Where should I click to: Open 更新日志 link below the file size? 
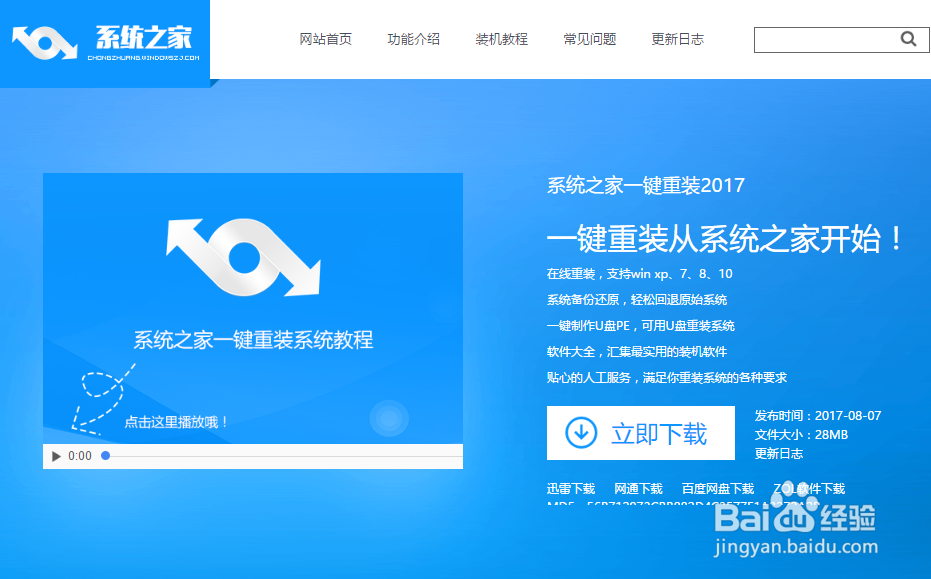click(778, 454)
